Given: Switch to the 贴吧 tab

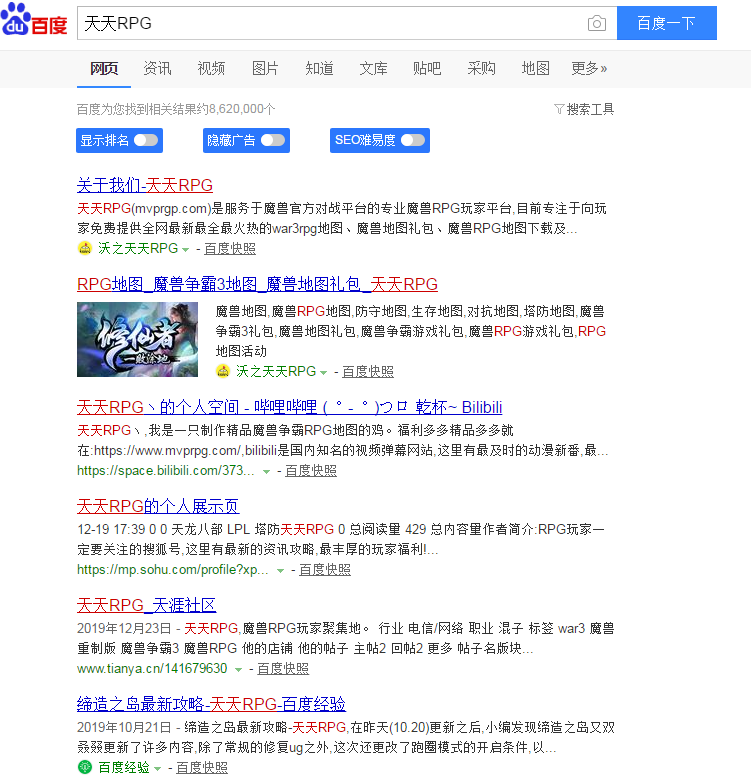Looking at the screenshot, I should 427,68.
